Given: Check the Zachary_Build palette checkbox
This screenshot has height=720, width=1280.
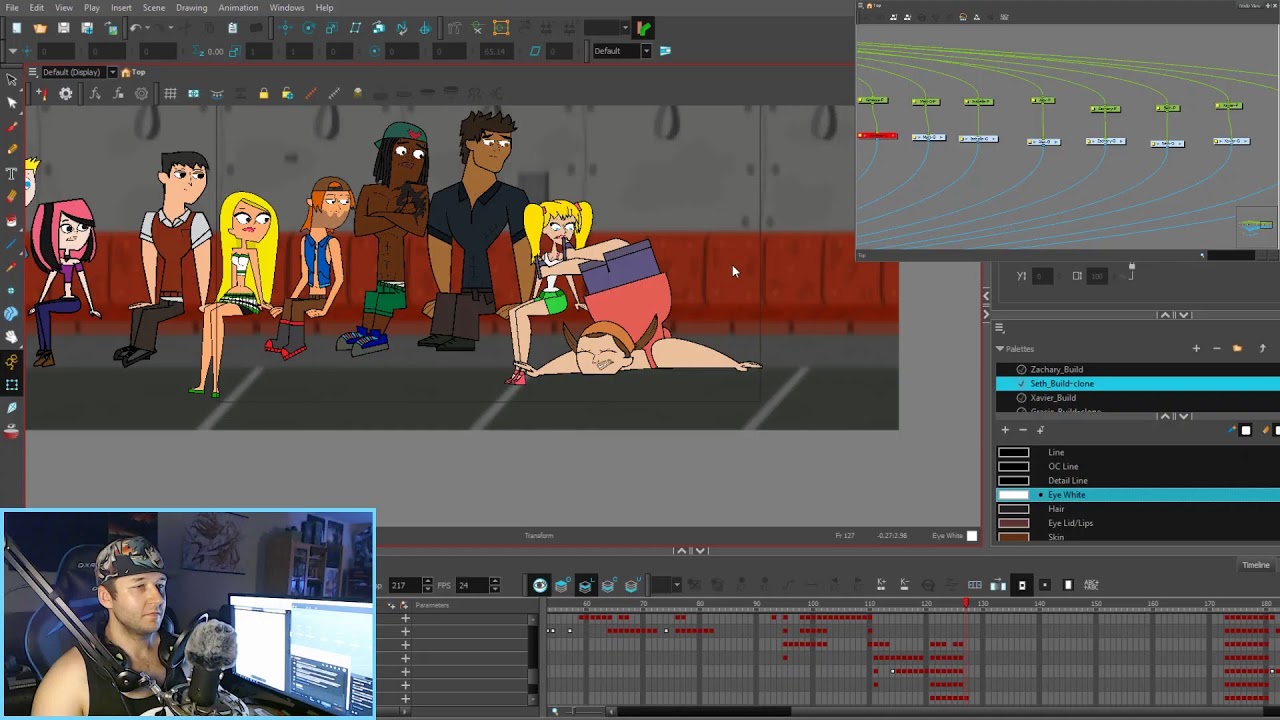Looking at the screenshot, I should (x=1021, y=370).
